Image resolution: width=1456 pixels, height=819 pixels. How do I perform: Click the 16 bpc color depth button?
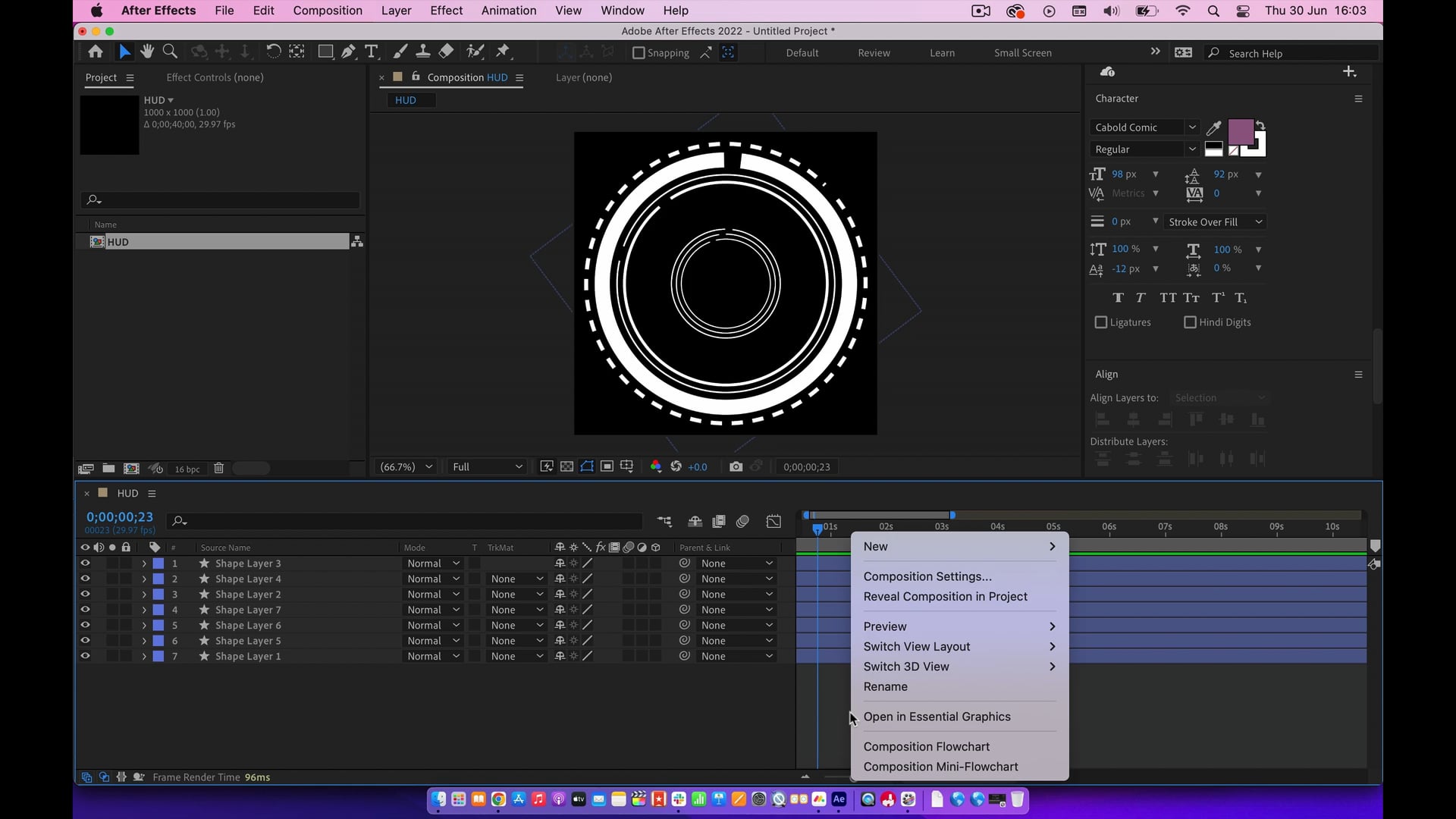tap(187, 469)
